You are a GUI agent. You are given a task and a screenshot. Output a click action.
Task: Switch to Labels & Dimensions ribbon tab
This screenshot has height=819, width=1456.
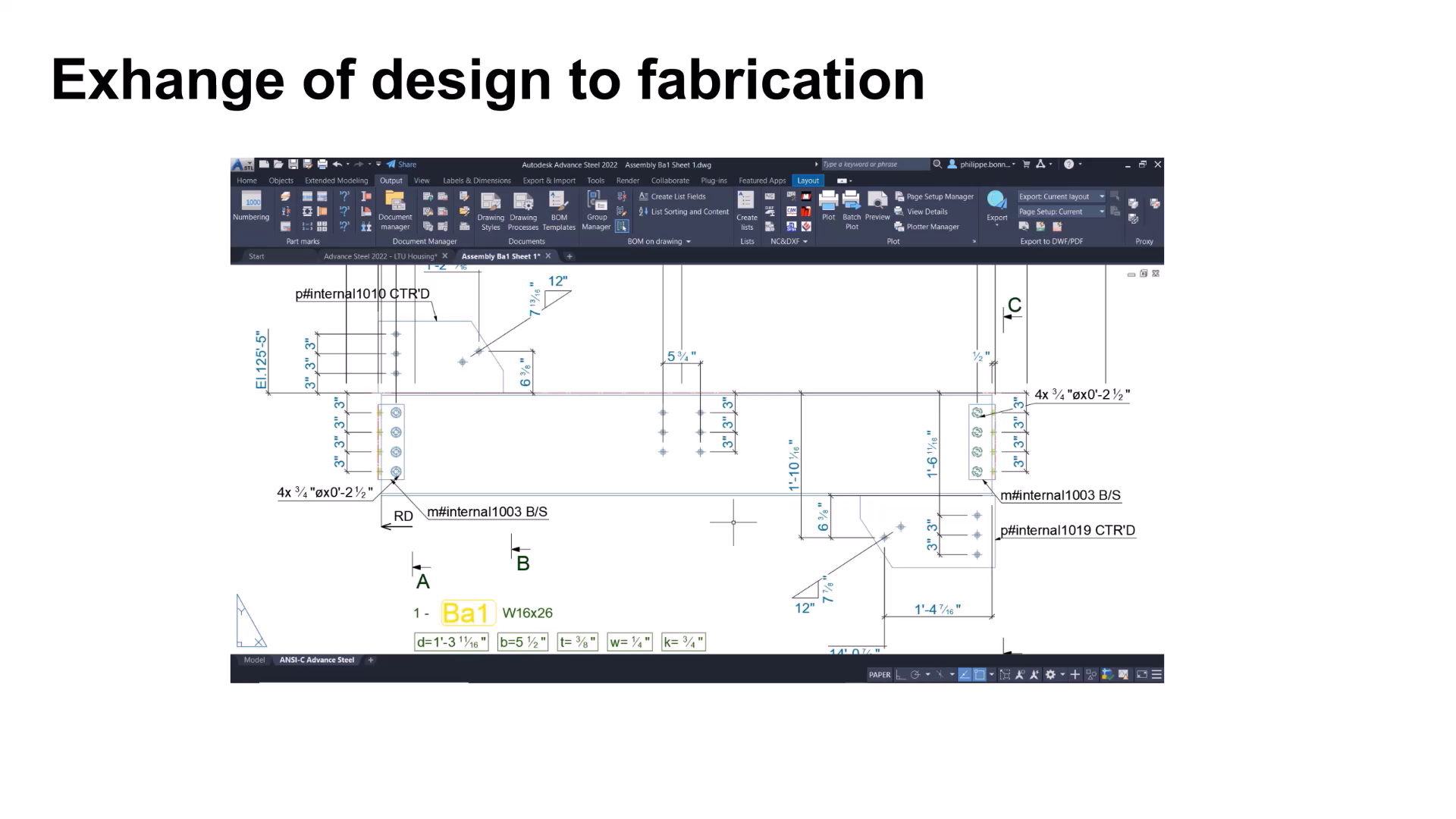pos(476,180)
